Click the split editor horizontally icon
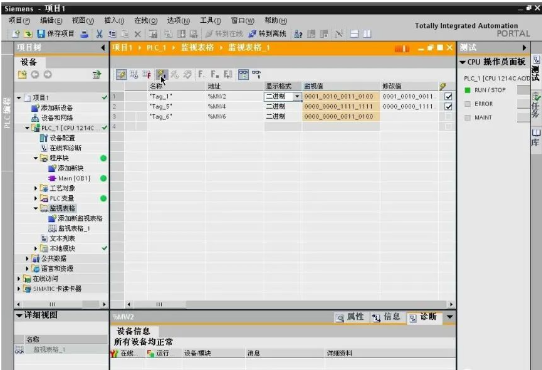Screen dimensions: 542x370 354,34
